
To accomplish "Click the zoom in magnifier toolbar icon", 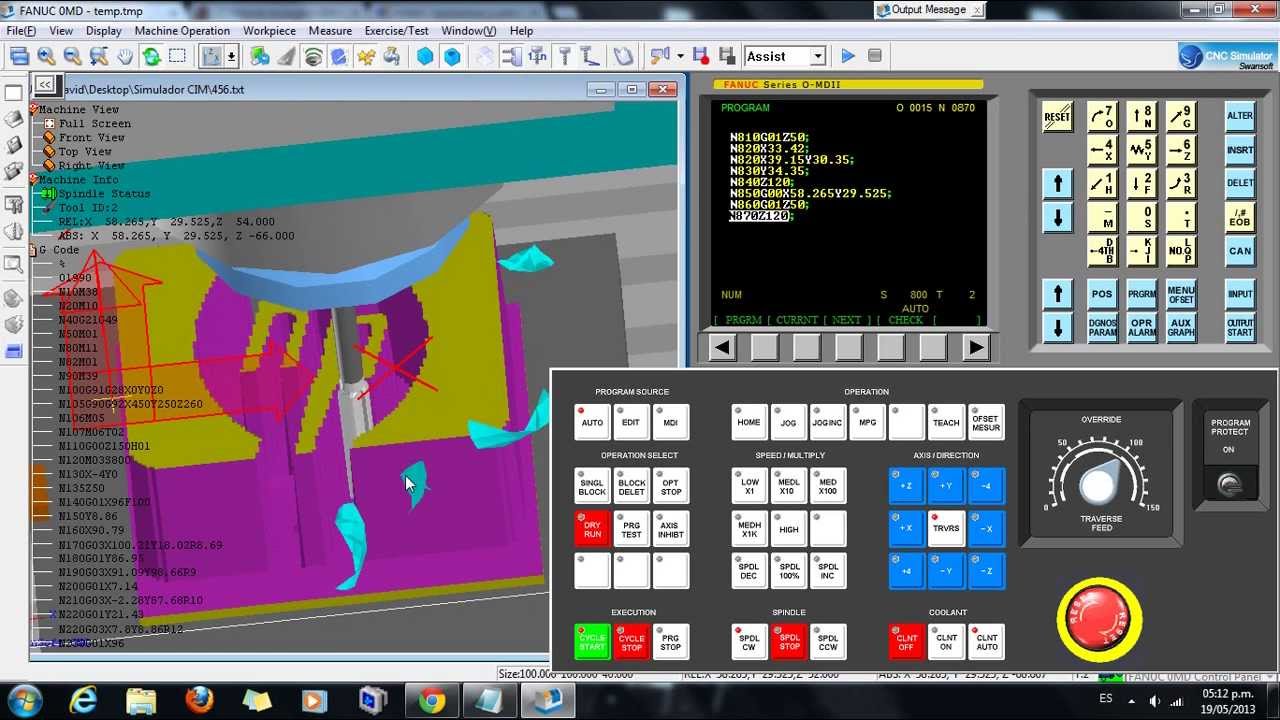I will 46,57.
